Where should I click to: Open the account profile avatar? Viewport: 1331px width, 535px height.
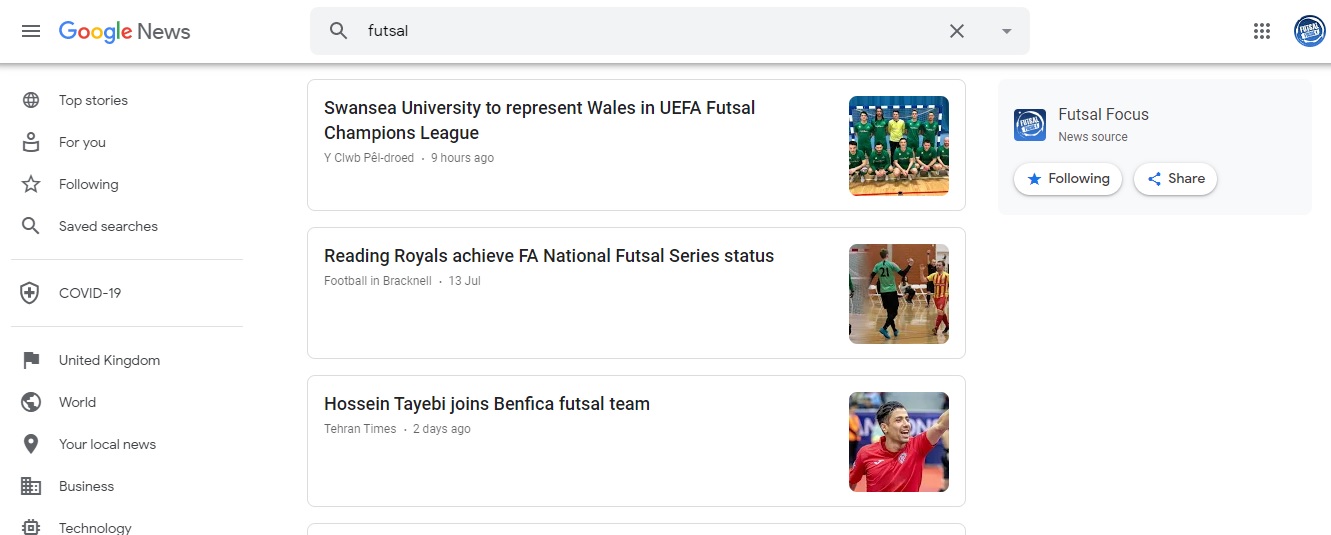point(1309,31)
